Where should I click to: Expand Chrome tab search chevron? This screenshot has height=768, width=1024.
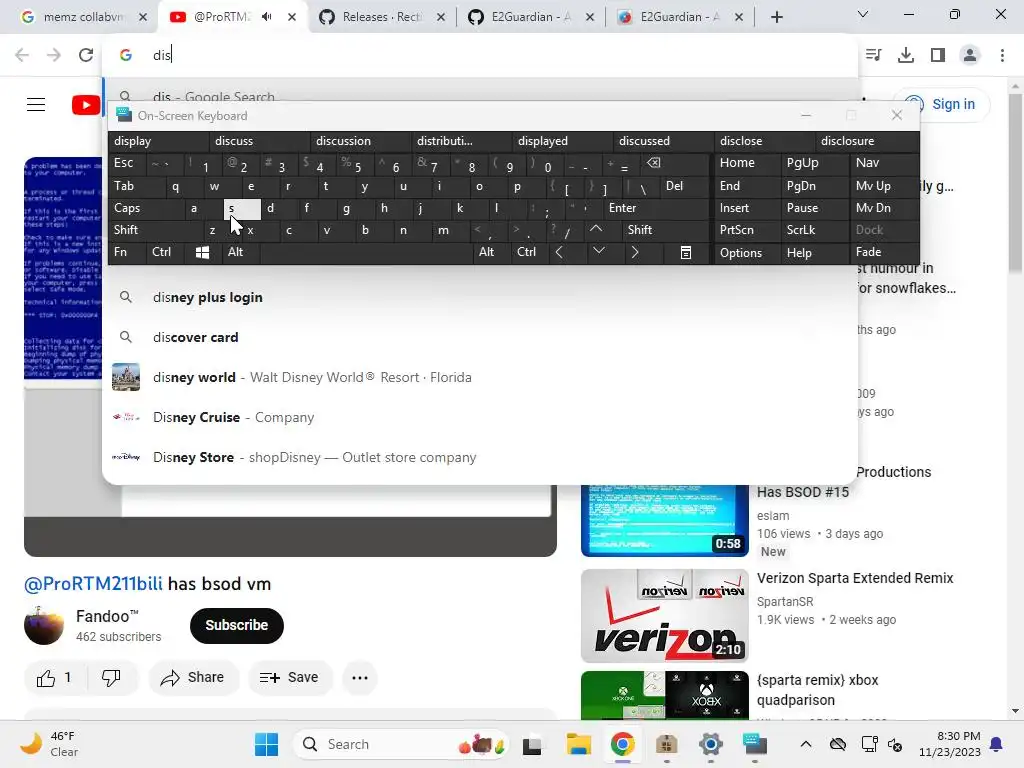tap(863, 14)
